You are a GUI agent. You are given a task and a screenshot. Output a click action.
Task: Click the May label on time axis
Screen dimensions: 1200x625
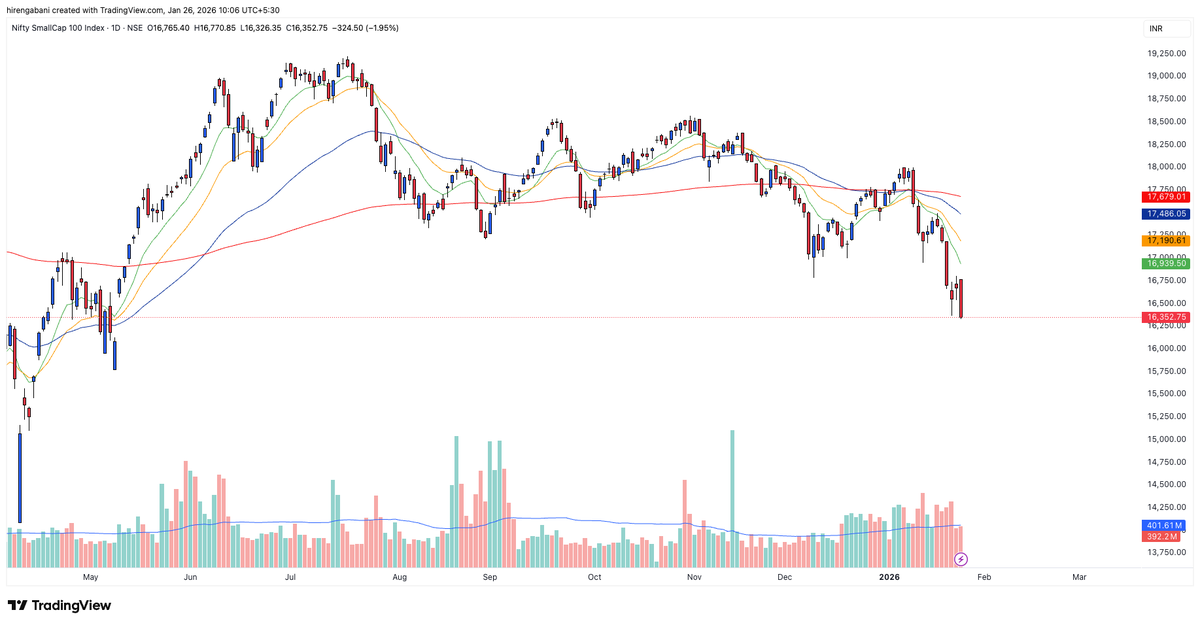(90, 577)
